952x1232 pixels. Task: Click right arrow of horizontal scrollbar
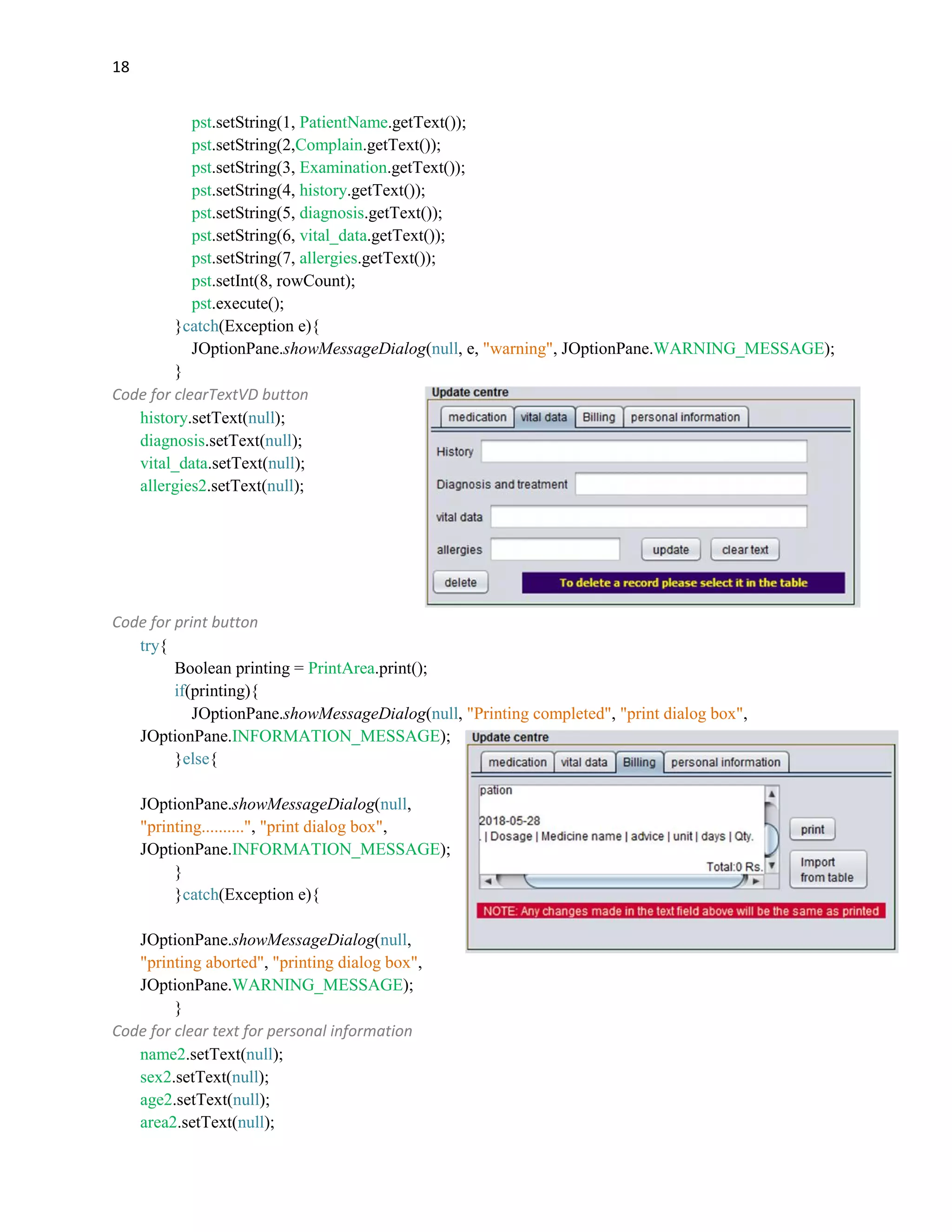pyautogui.click(x=756, y=881)
